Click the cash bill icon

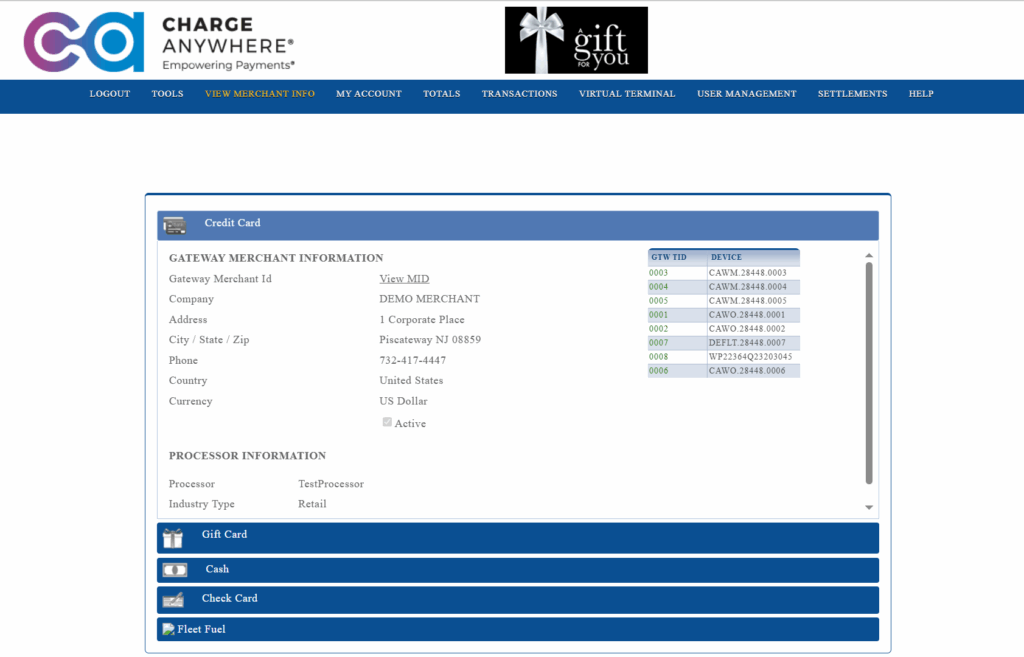pos(174,570)
